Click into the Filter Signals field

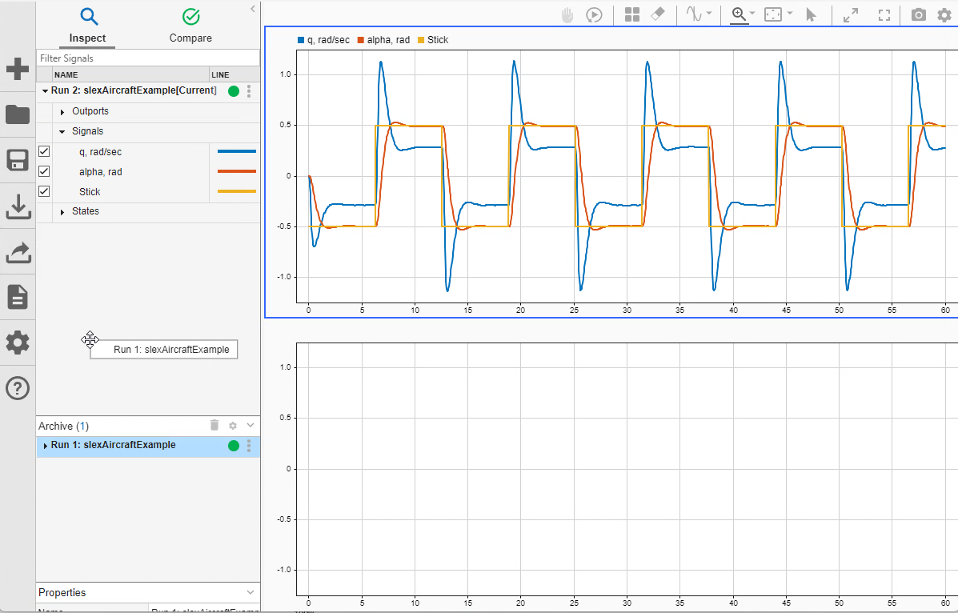click(148, 58)
